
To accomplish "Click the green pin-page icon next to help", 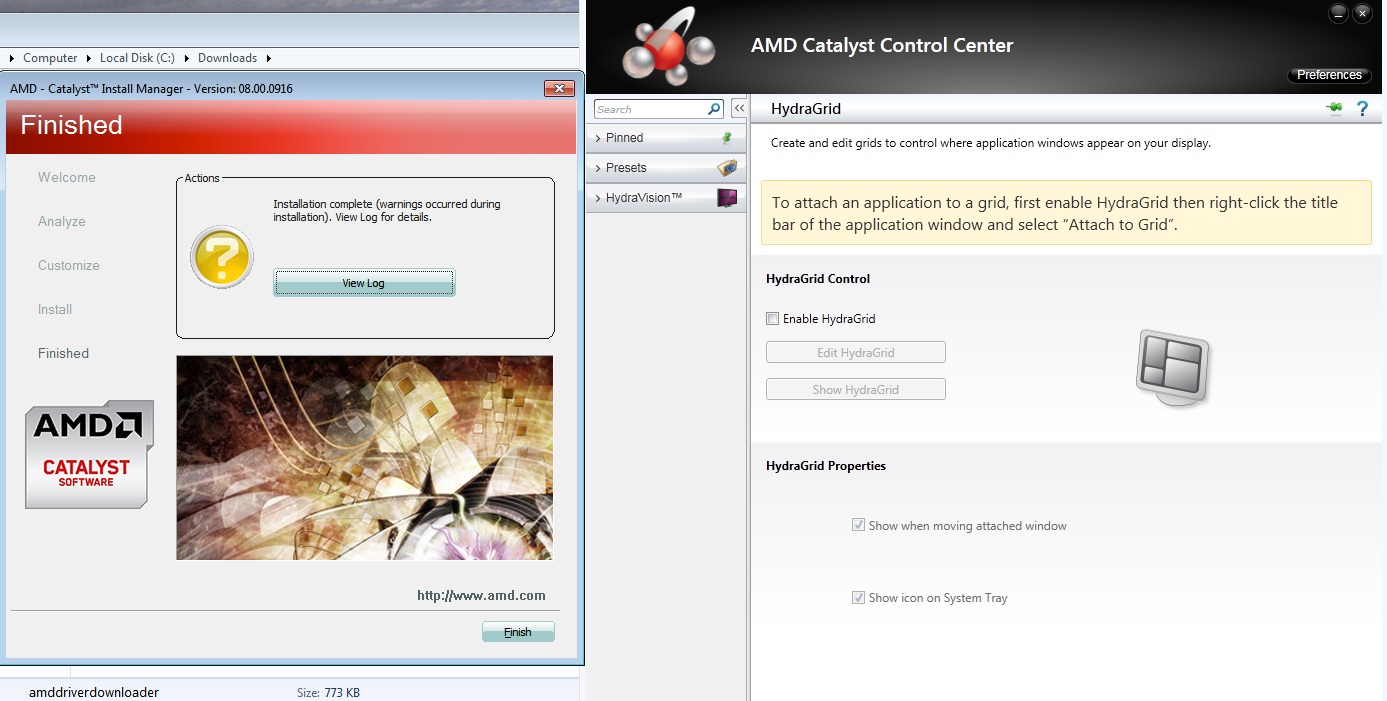I will [1334, 108].
